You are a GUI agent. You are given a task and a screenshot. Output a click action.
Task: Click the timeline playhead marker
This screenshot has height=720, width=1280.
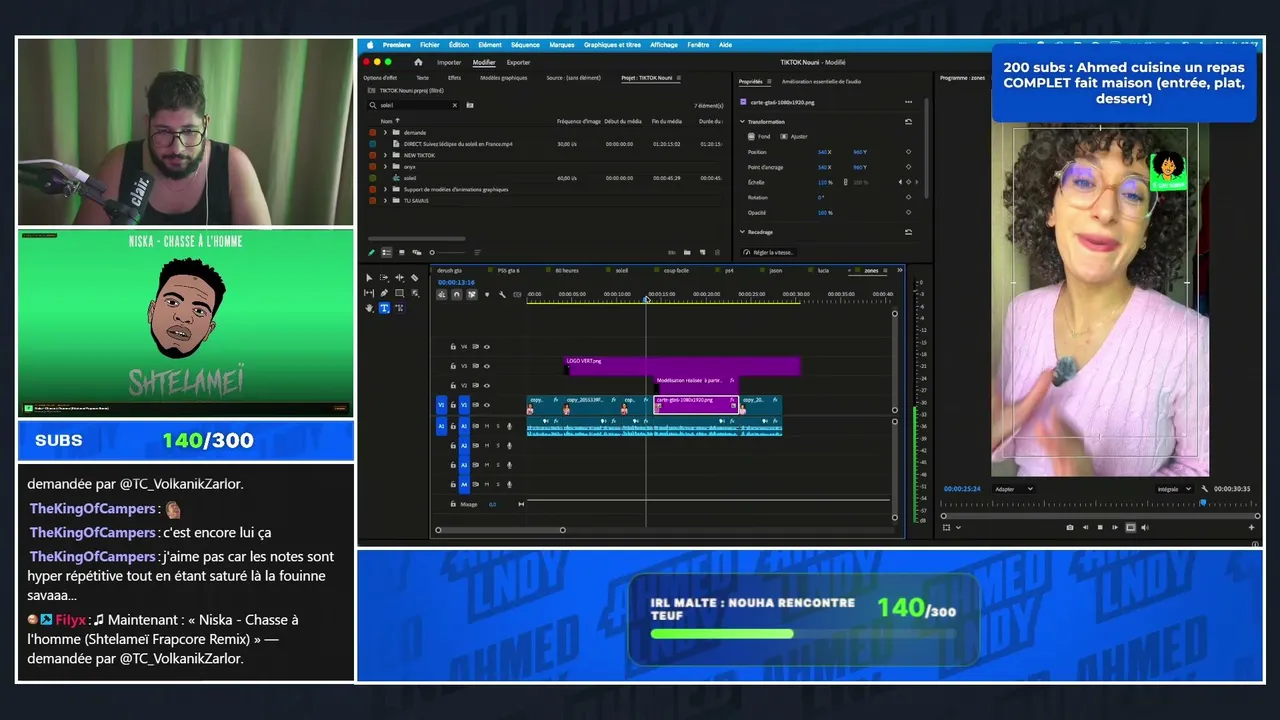(x=646, y=298)
